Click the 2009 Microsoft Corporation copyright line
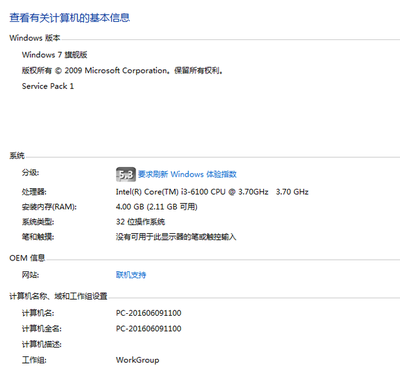 pyautogui.click(x=122, y=71)
